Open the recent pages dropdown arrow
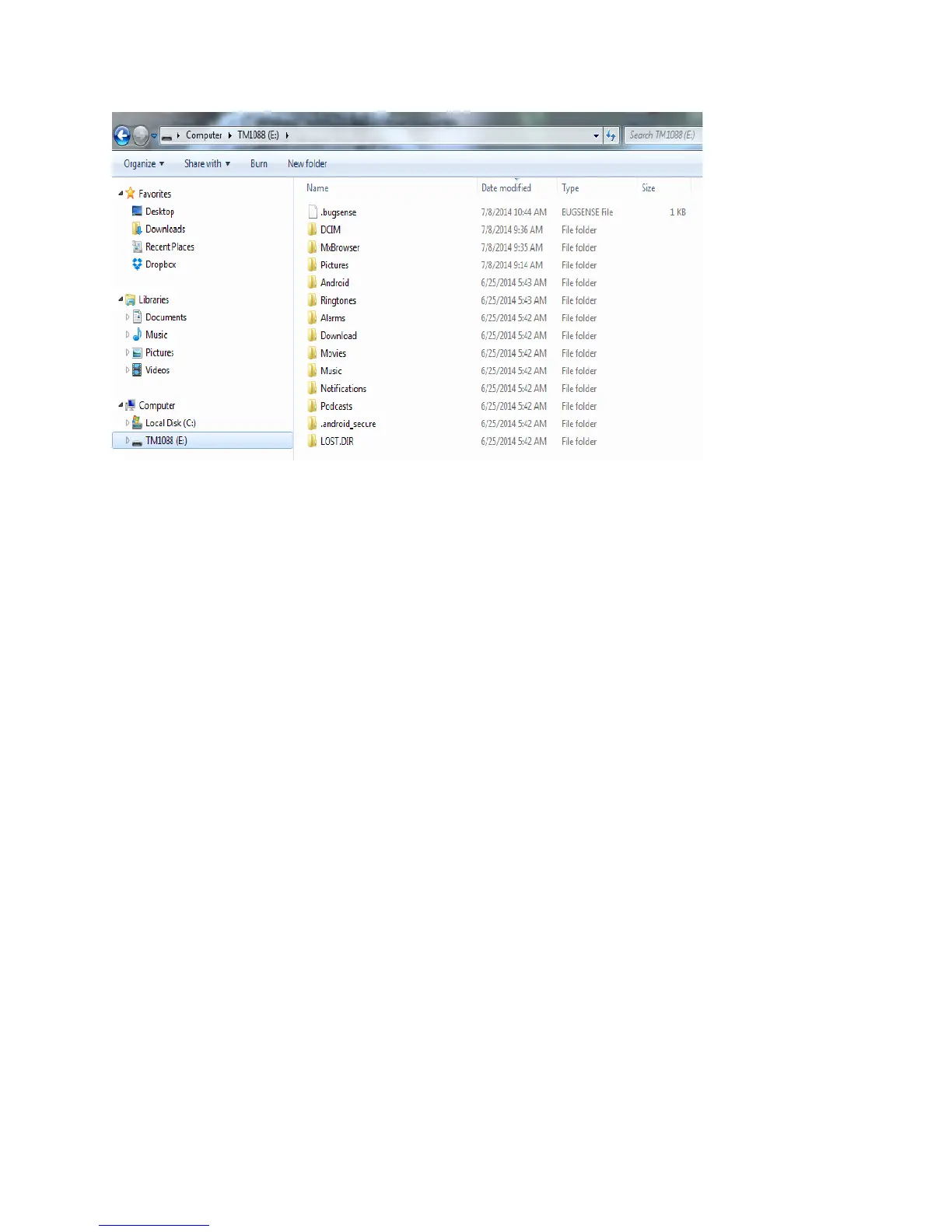 point(154,136)
